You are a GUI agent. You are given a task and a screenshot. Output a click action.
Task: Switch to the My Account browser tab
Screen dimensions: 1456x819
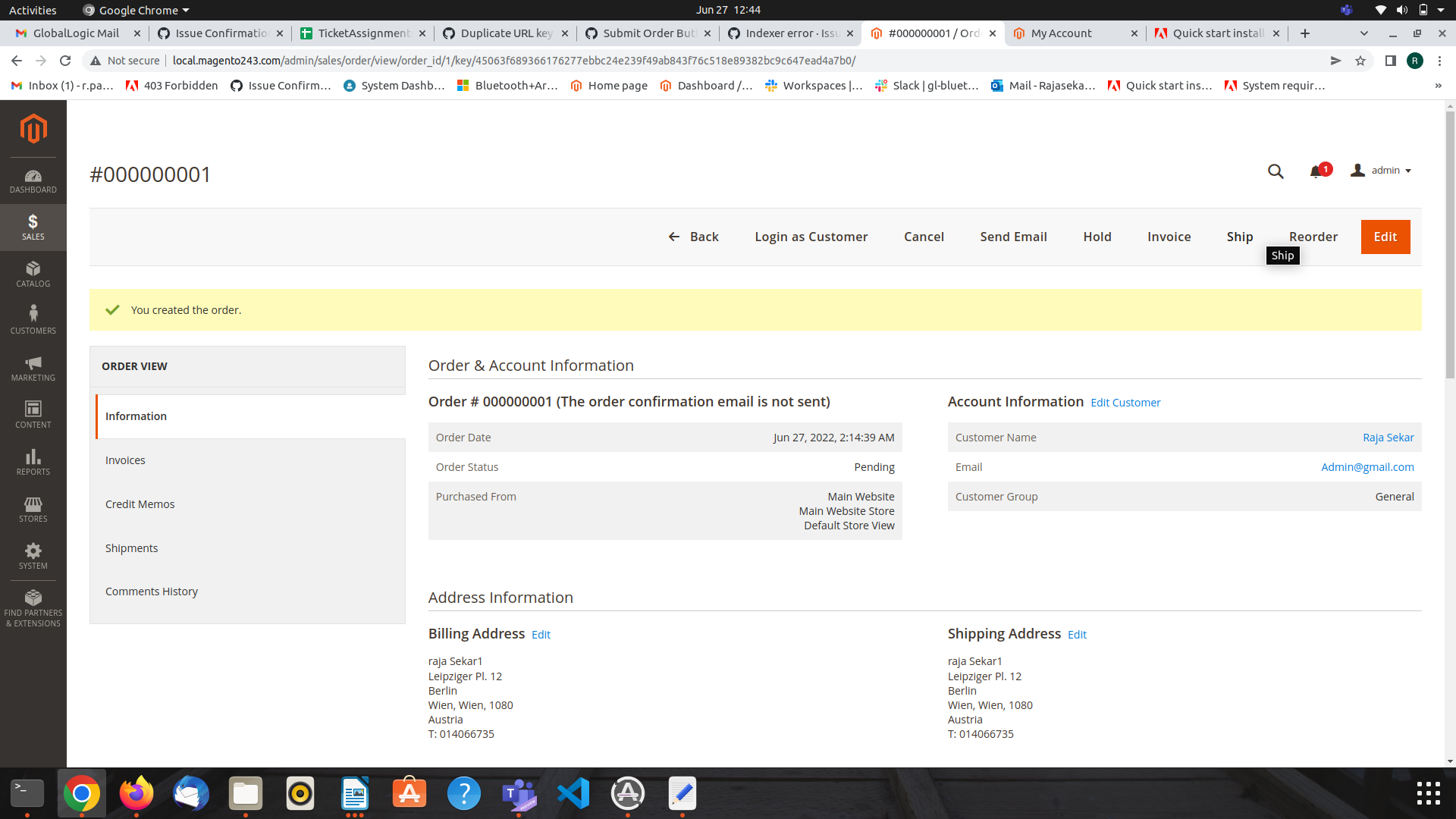point(1062,33)
